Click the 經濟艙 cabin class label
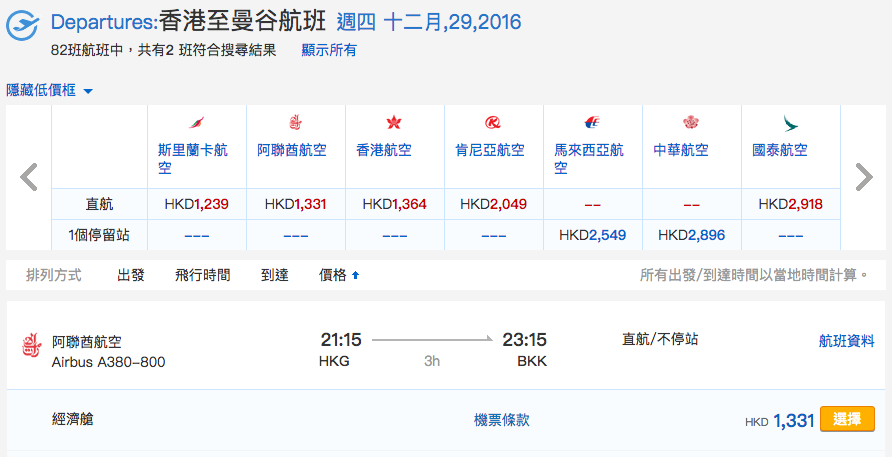 click(x=72, y=420)
